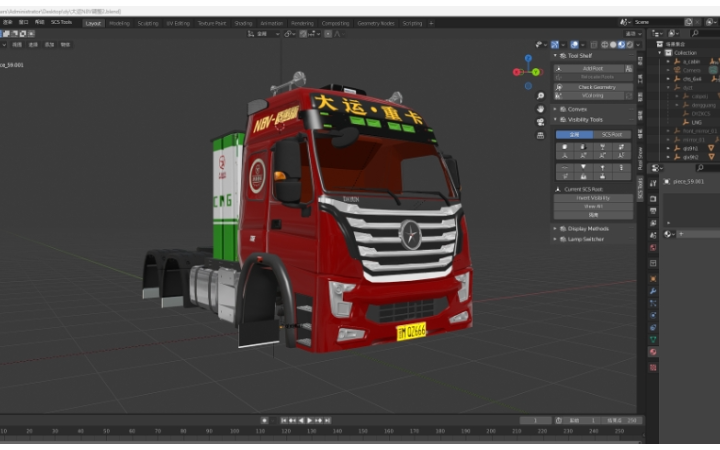The height and width of the screenshot is (450, 720).
Task: Click the icon right of VColoring
Action: tap(629, 96)
